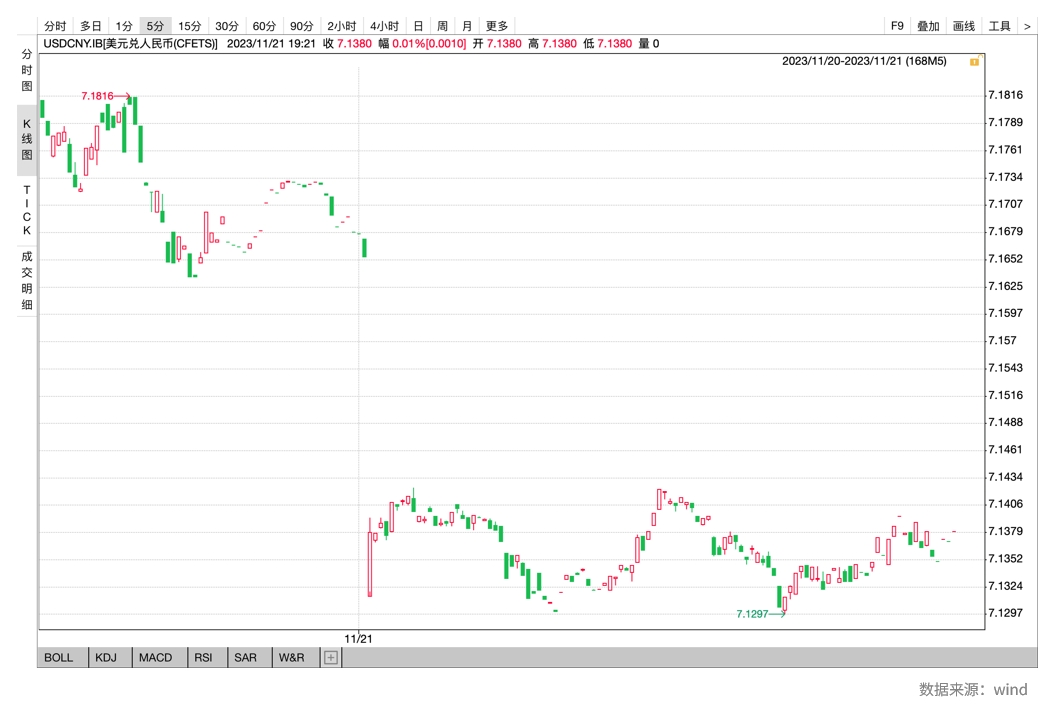Select the 多日 timeframe tab
The image size is (1055, 706).
pyautogui.click(x=91, y=26)
